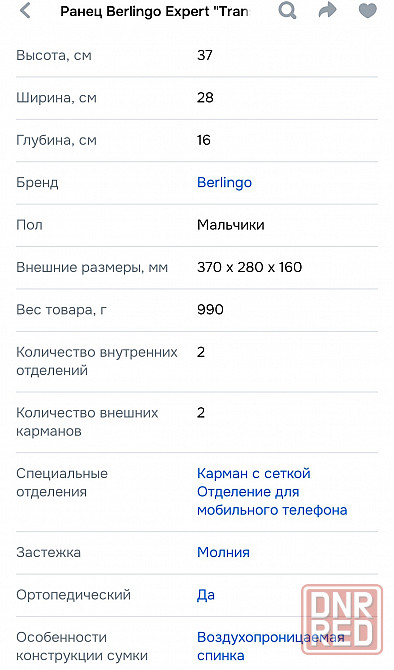This screenshot has width=394, height=670.
Task: Open 'Отделение для мобильного телефона' link
Action: [272, 501]
